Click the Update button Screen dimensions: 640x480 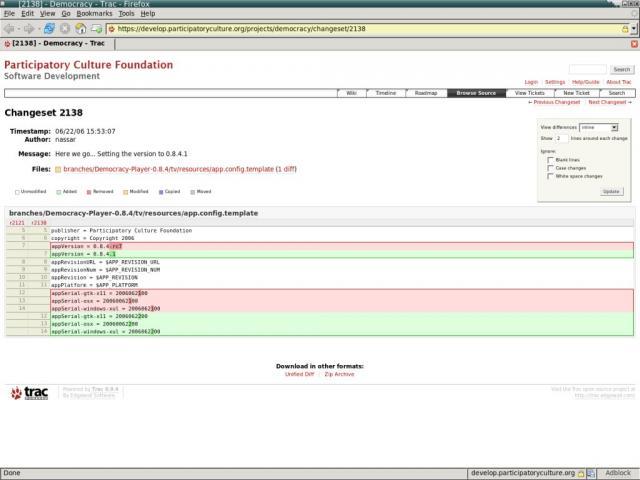point(611,191)
